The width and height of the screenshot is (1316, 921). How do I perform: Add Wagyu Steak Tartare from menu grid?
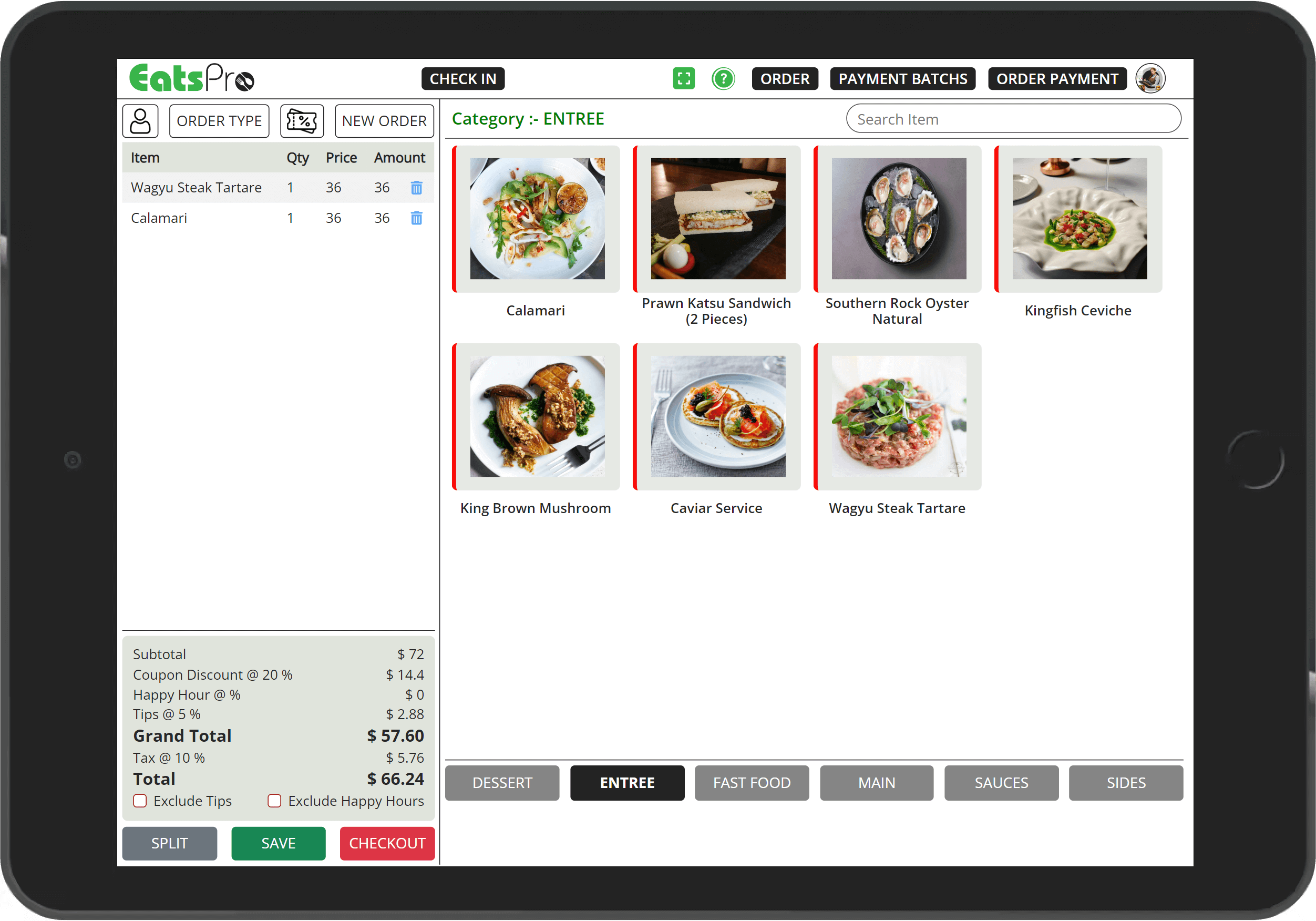coord(898,417)
